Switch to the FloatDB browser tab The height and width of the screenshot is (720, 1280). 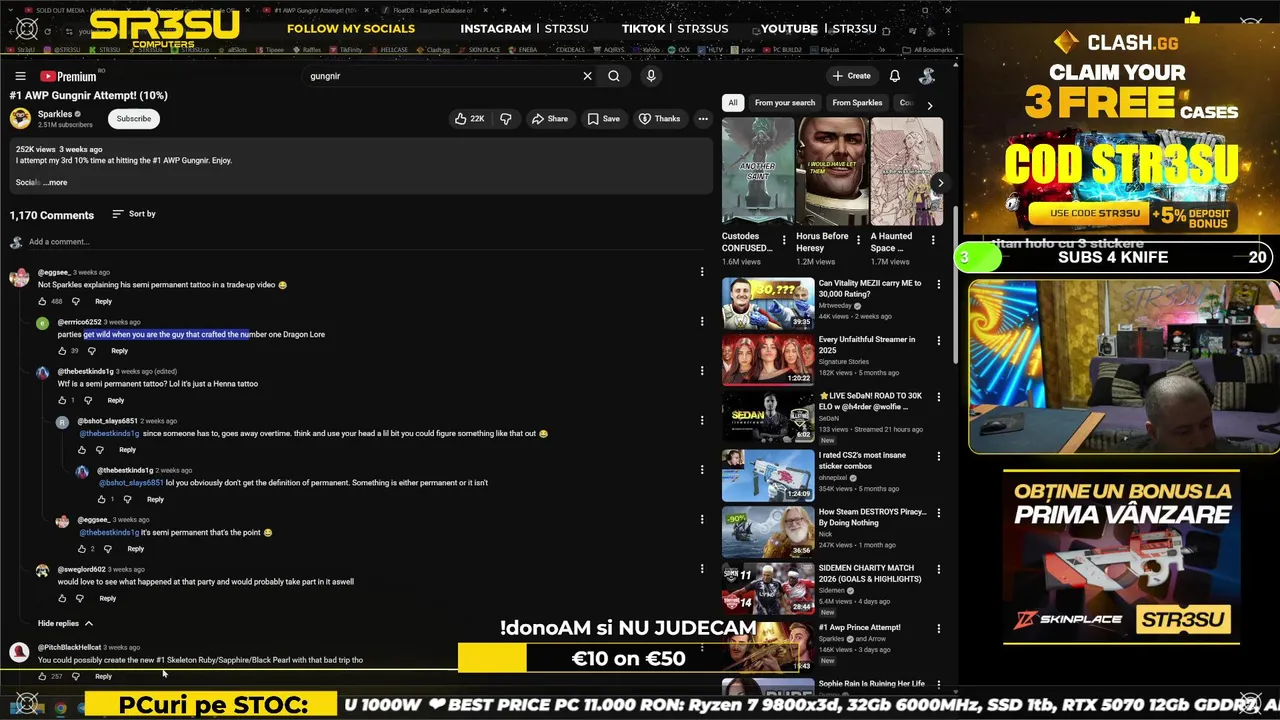(434, 10)
